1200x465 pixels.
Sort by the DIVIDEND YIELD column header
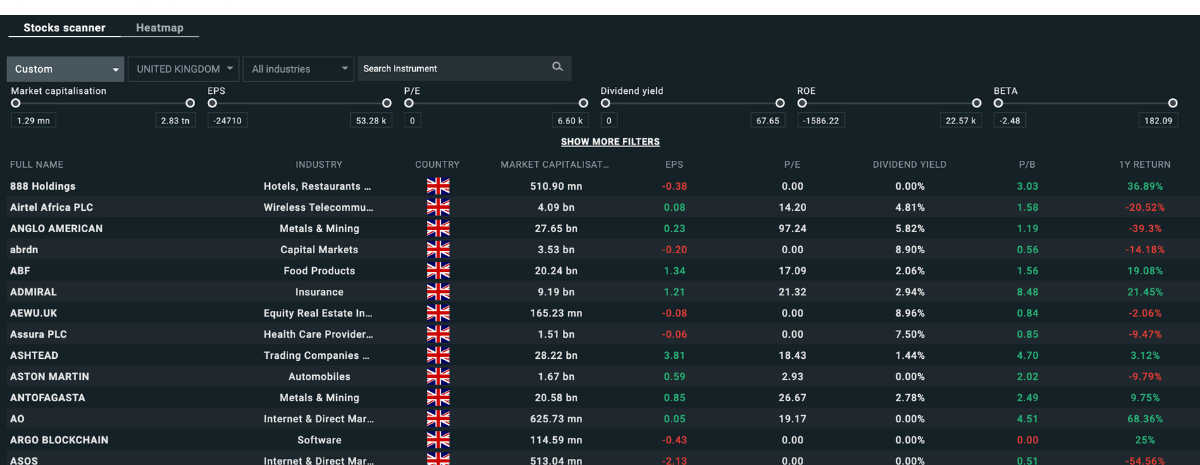click(909, 165)
